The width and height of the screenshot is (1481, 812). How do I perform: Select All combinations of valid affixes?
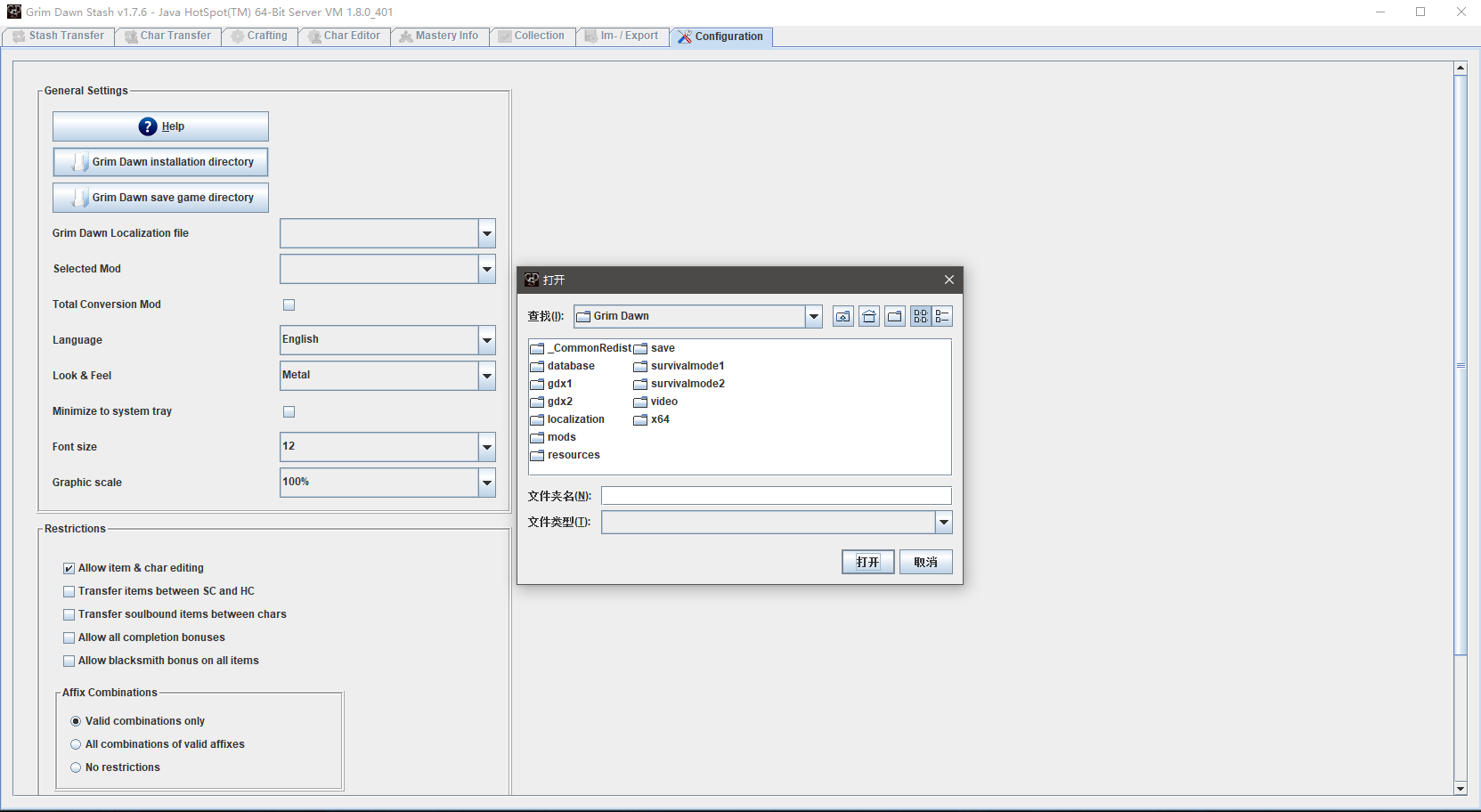point(76,744)
